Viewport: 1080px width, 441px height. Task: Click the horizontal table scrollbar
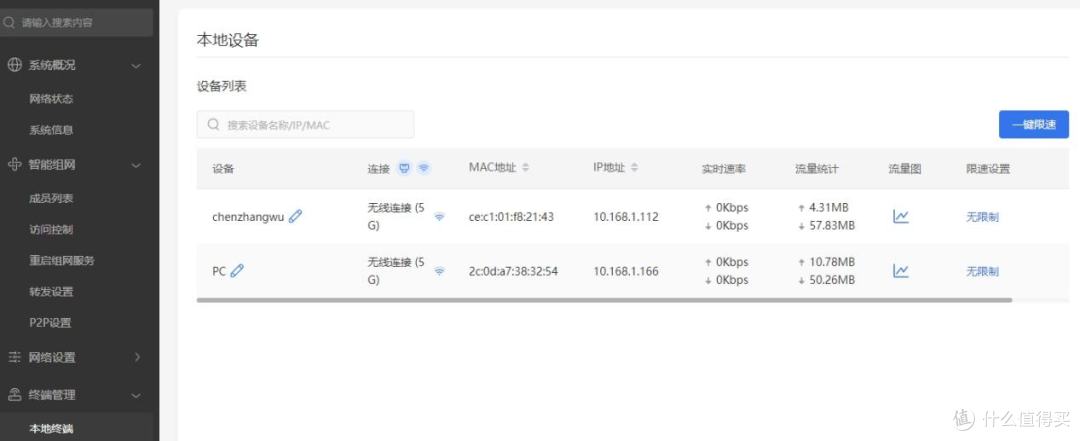click(x=604, y=300)
